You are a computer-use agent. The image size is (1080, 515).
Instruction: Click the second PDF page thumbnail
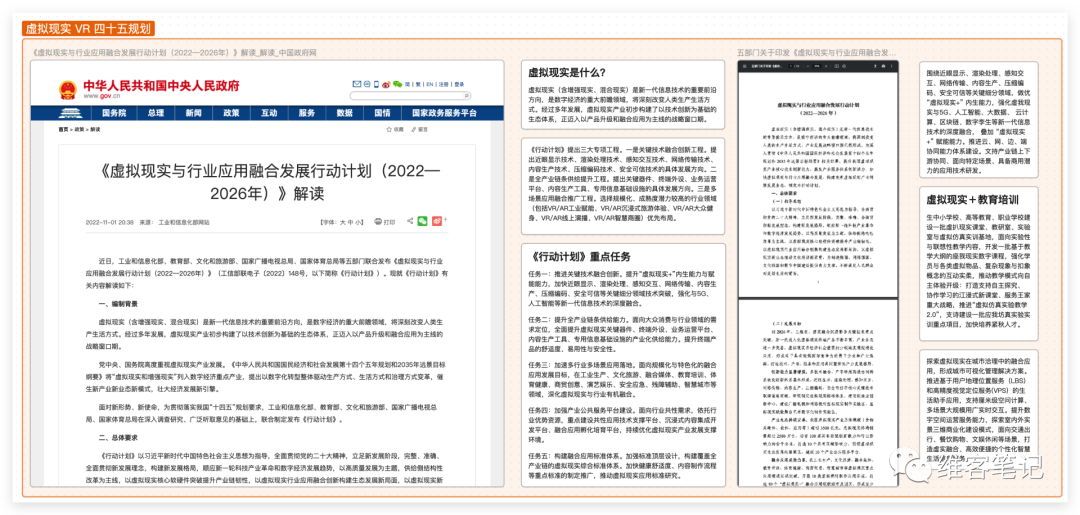[816, 395]
